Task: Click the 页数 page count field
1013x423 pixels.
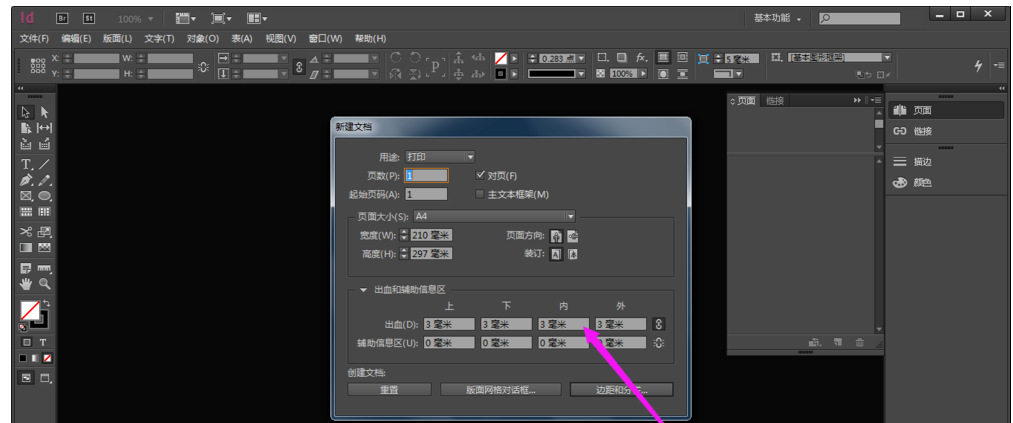Action: point(426,175)
